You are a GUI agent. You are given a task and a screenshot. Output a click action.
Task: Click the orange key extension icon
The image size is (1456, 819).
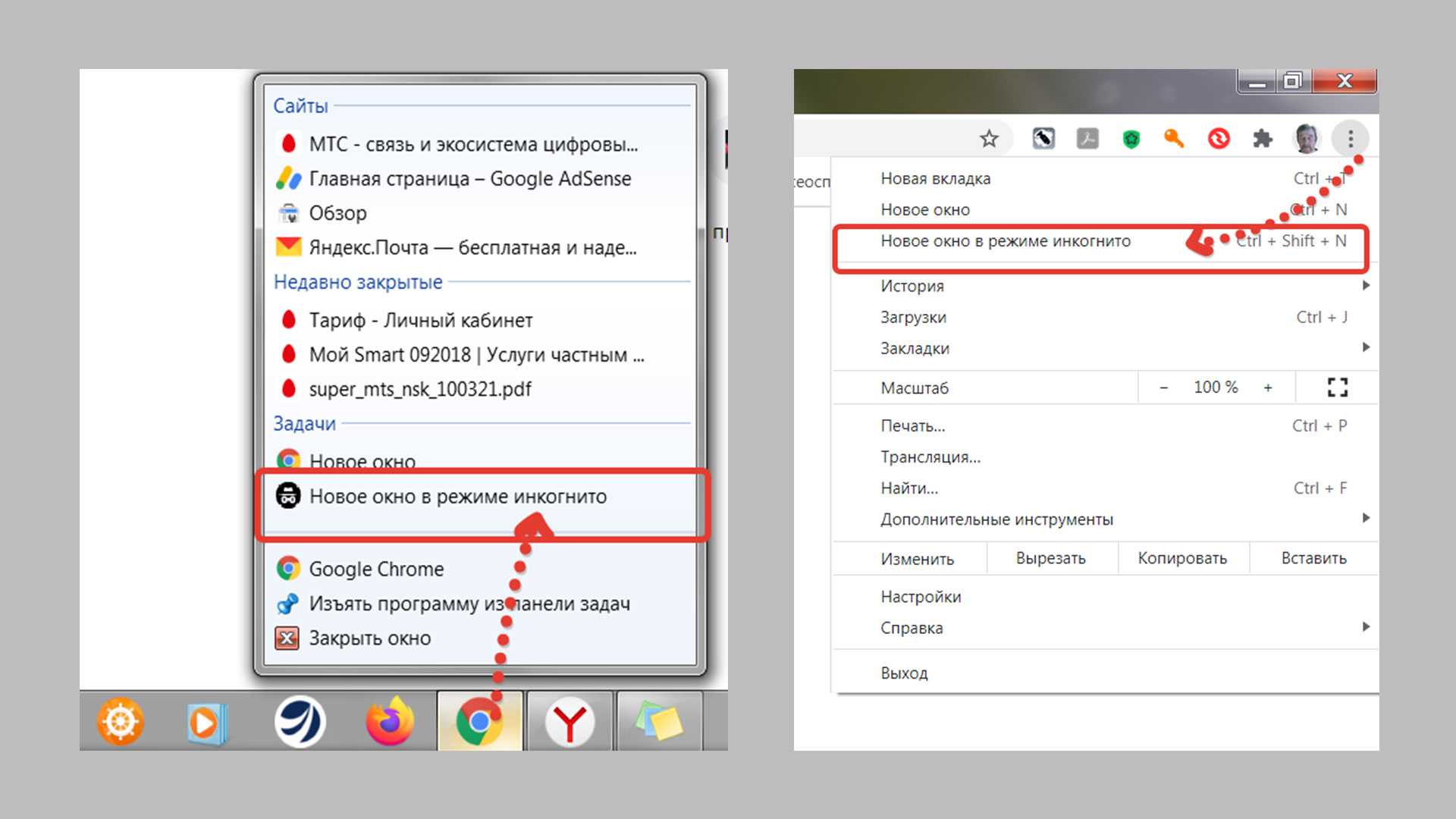[x=1174, y=139]
